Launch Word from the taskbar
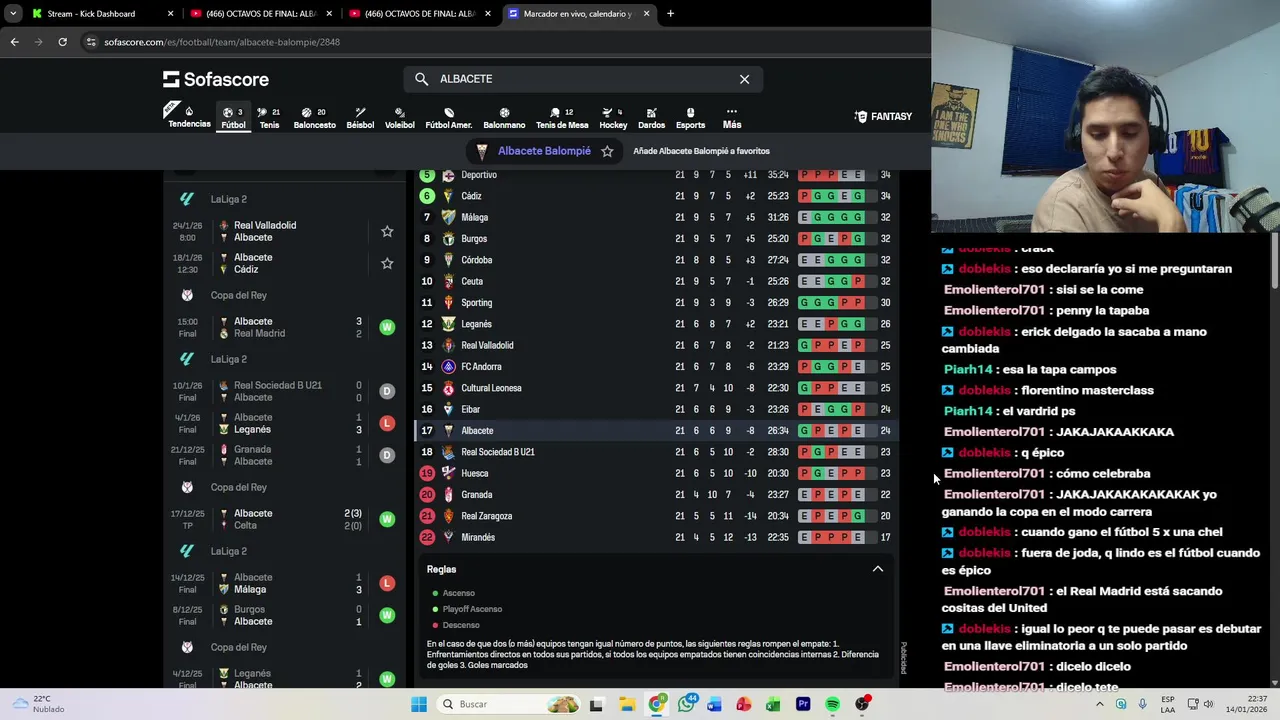 click(x=714, y=704)
